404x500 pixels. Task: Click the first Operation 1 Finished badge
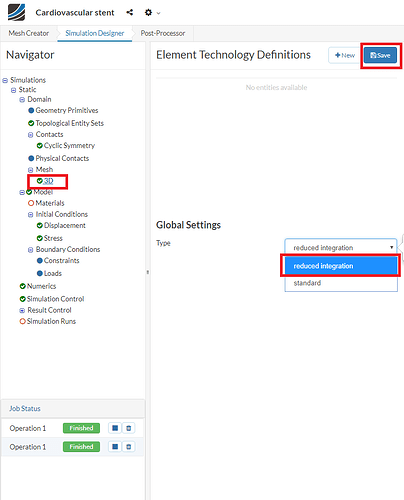(x=81, y=428)
